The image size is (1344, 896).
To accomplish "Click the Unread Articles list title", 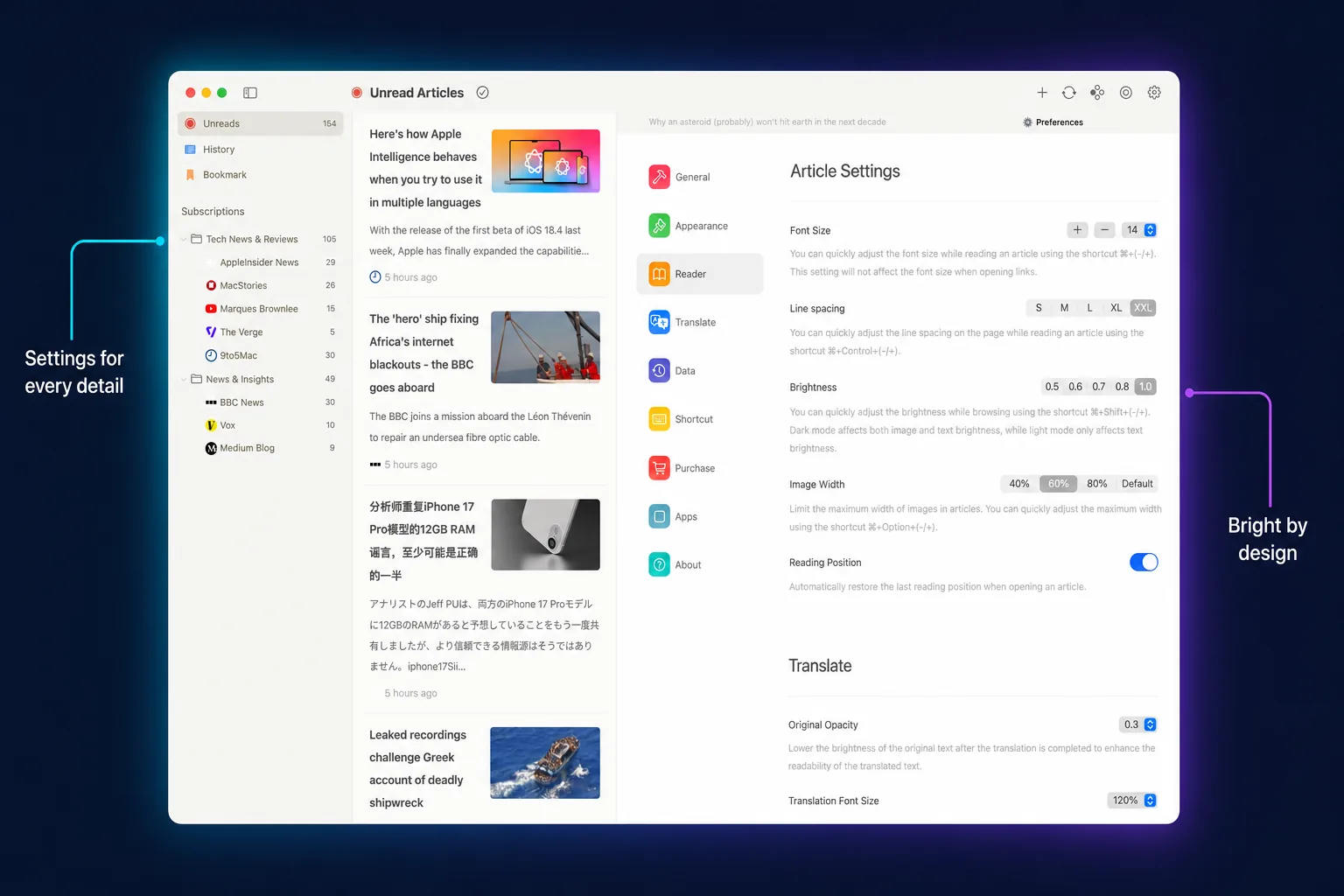I will tap(416, 93).
